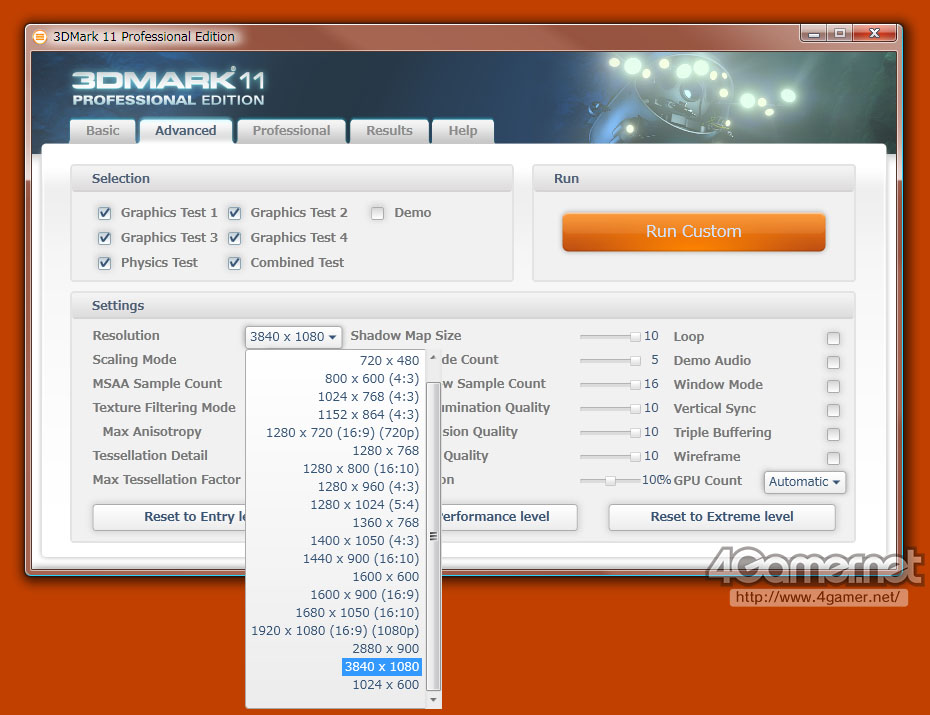930x715 pixels.
Task: Go to the Professional tab
Action: (291, 131)
